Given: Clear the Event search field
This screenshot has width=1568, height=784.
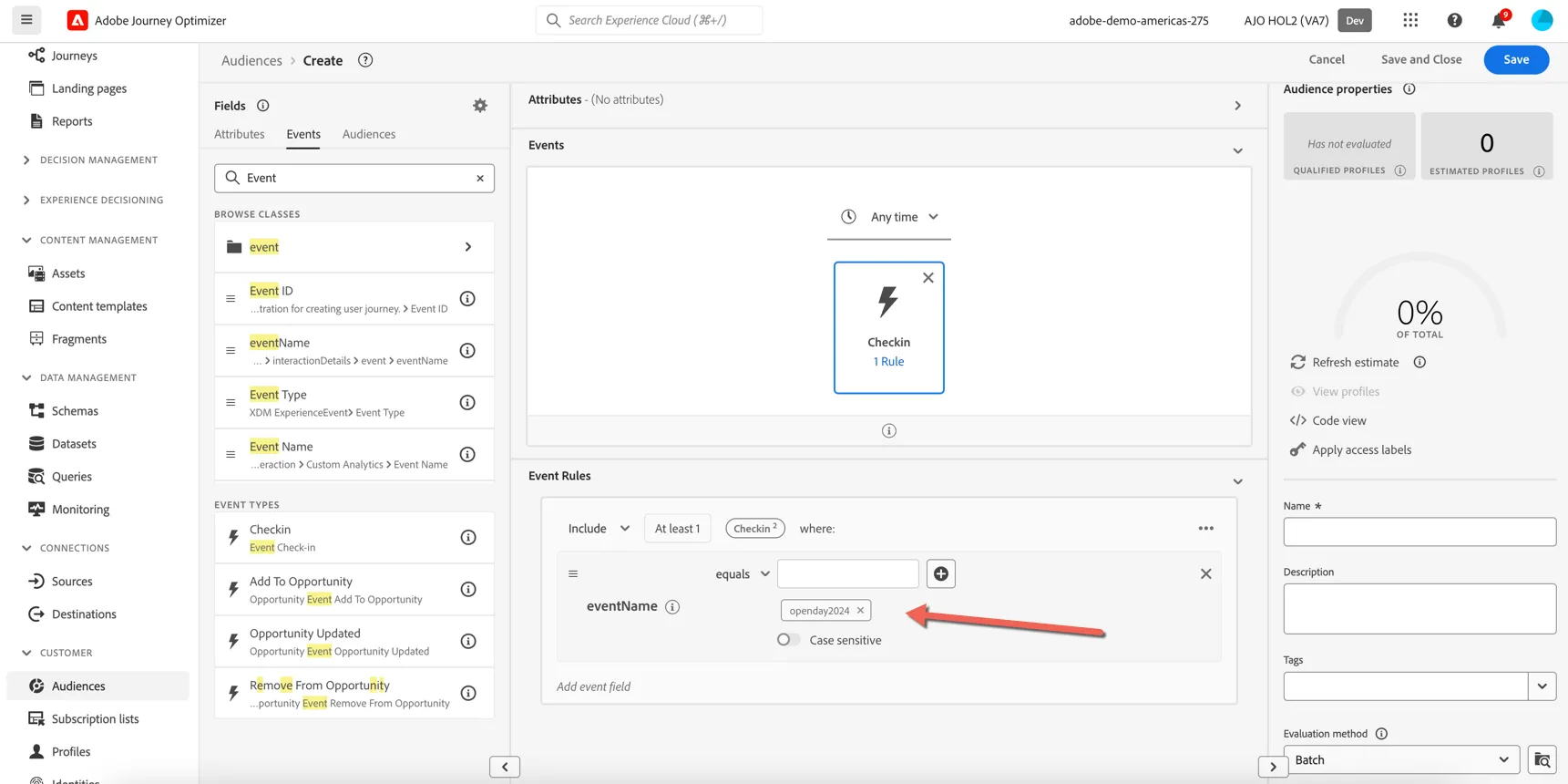Looking at the screenshot, I should tap(480, 178).
